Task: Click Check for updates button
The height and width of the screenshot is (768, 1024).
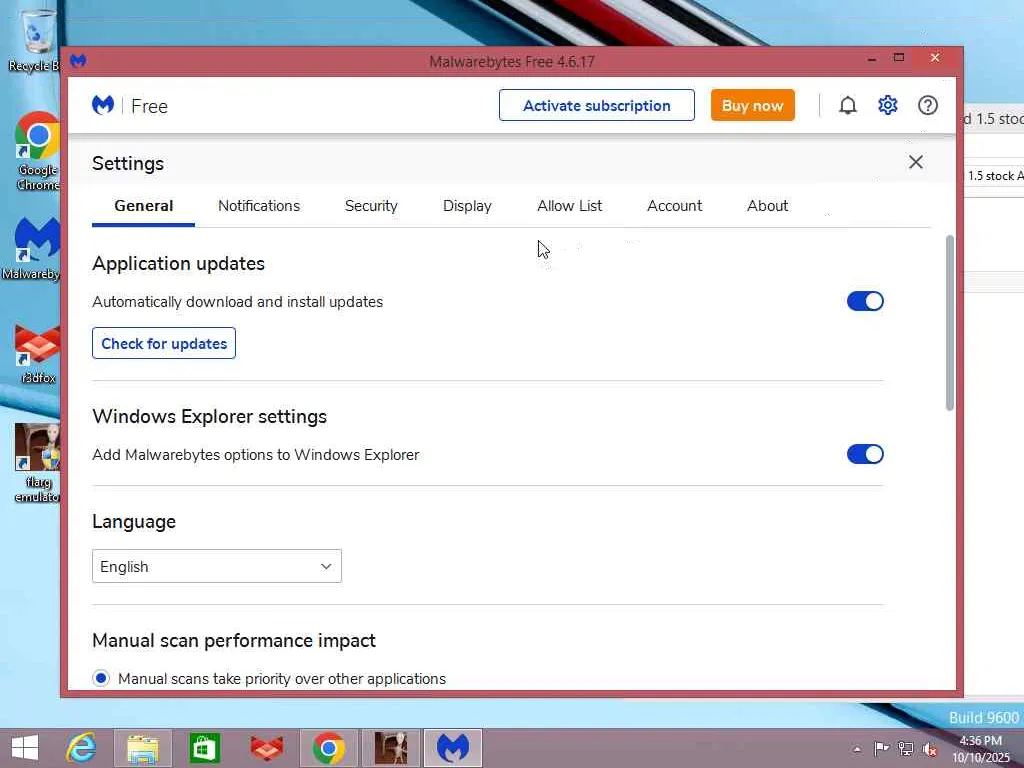Action: pyautogui.click(x=164, y=344)
